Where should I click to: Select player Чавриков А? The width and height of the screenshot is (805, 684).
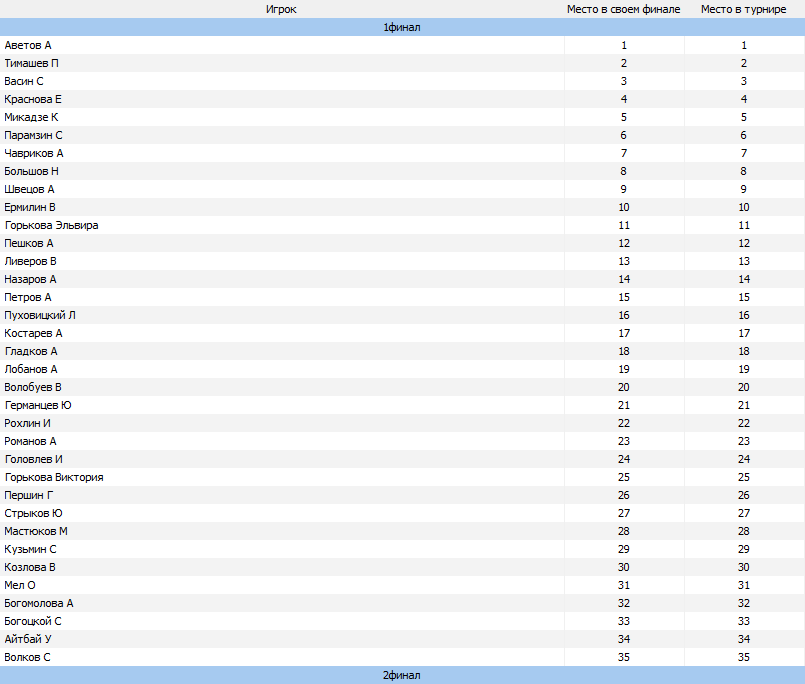34,153
